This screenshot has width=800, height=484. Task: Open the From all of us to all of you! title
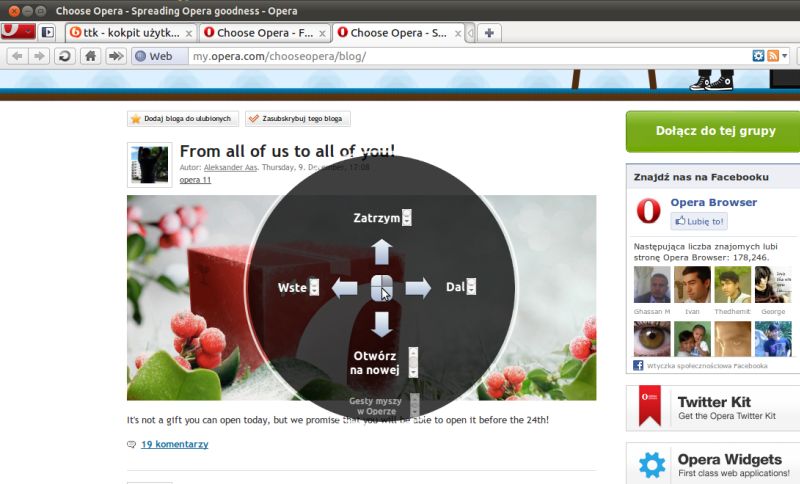[287, 151]
